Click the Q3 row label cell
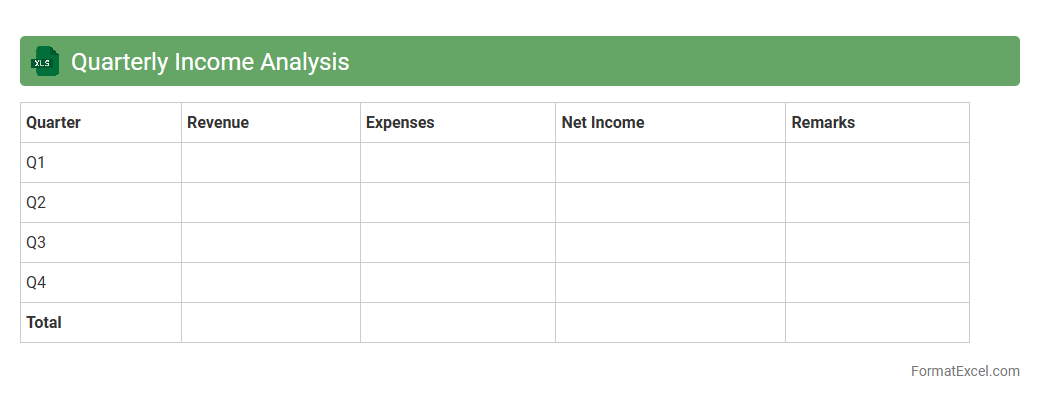This screenshot has width=1040, height=400. coord(100,243)
